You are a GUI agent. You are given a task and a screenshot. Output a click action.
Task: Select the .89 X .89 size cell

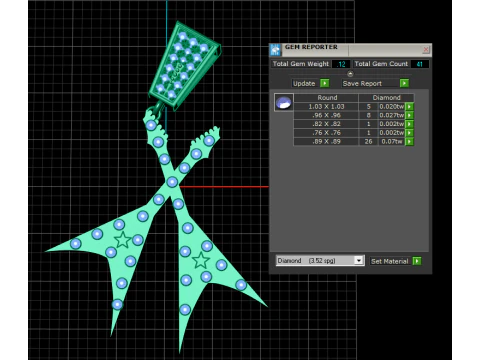(x=326, y=141)
